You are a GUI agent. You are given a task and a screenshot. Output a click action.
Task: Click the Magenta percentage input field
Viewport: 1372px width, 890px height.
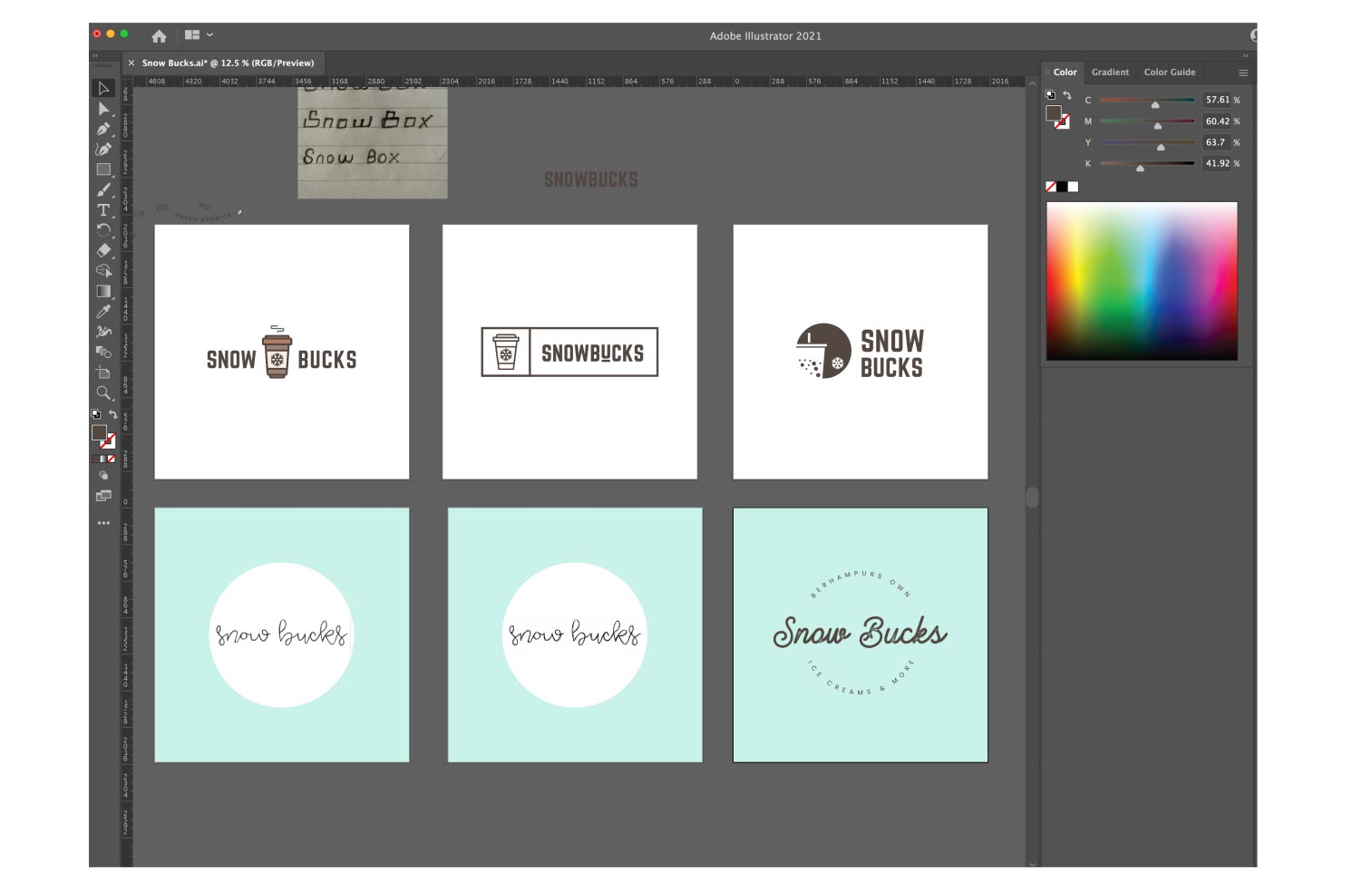pyautogui.click(x=1217, y=121)
